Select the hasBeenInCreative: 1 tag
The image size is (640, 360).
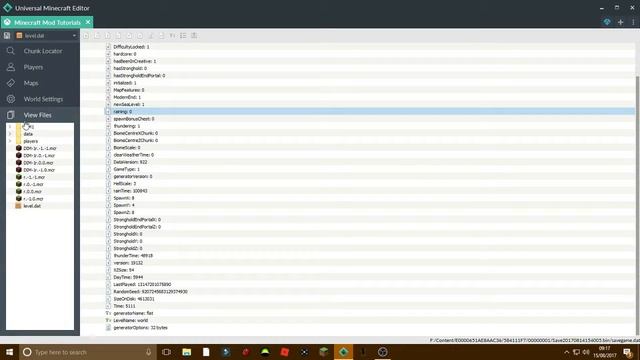click(x=135, y=61)
